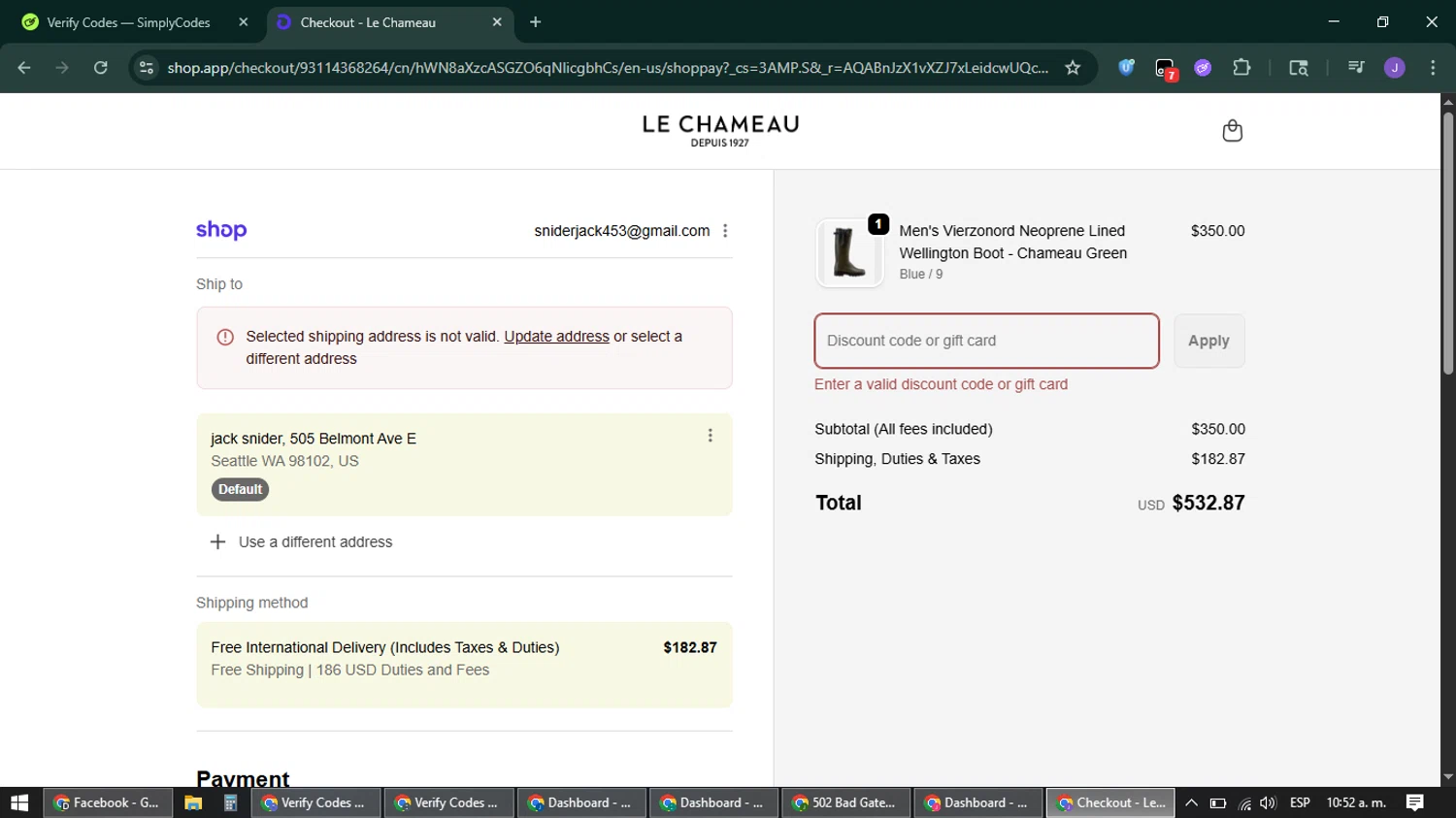Close the Checkout - Le Chameau tab
The height and width of the screenshot is (818, 1456).
coord(497,22)
